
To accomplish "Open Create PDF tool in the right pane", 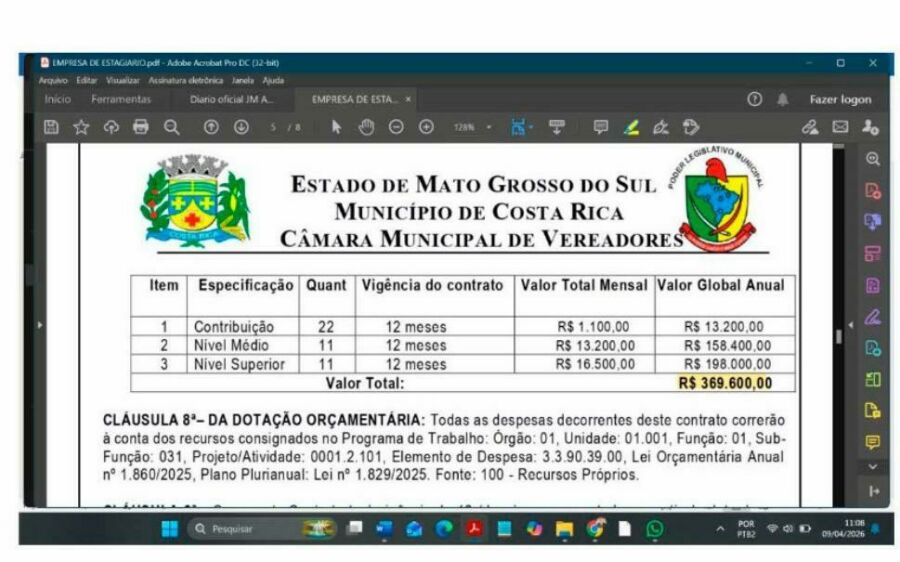I will pos(872,191).
